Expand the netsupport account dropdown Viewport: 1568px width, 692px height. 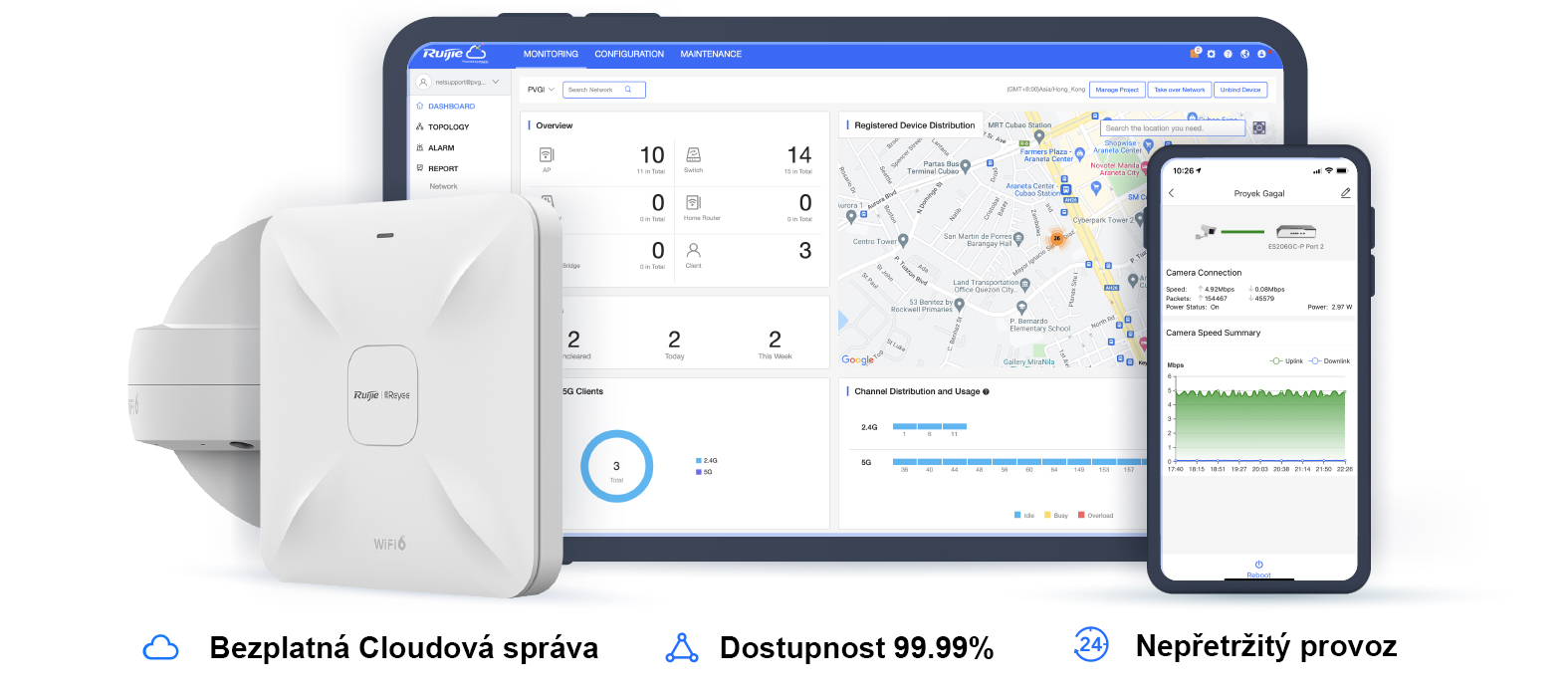496,82
